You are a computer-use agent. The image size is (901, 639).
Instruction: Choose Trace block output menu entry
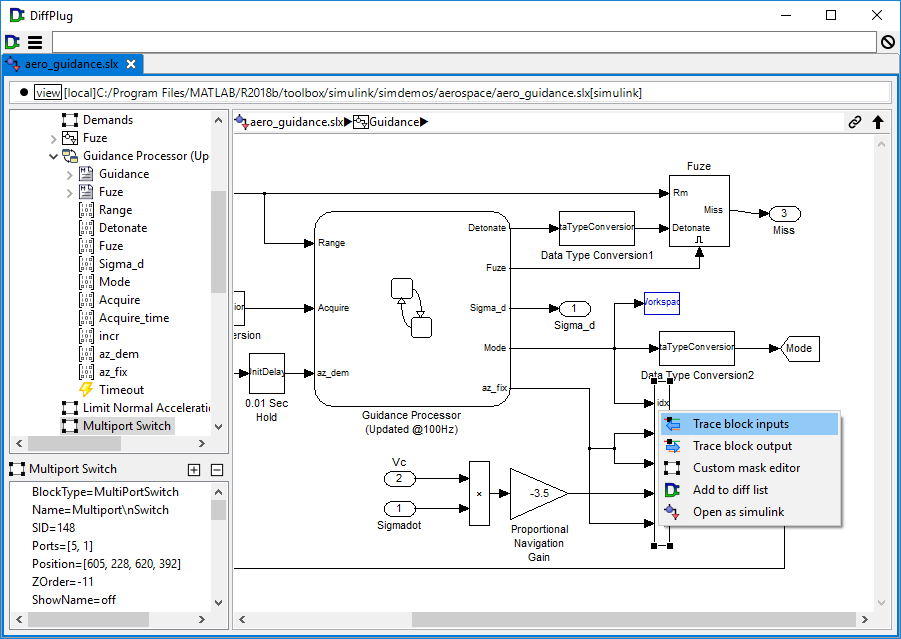[x=749, y=446]
